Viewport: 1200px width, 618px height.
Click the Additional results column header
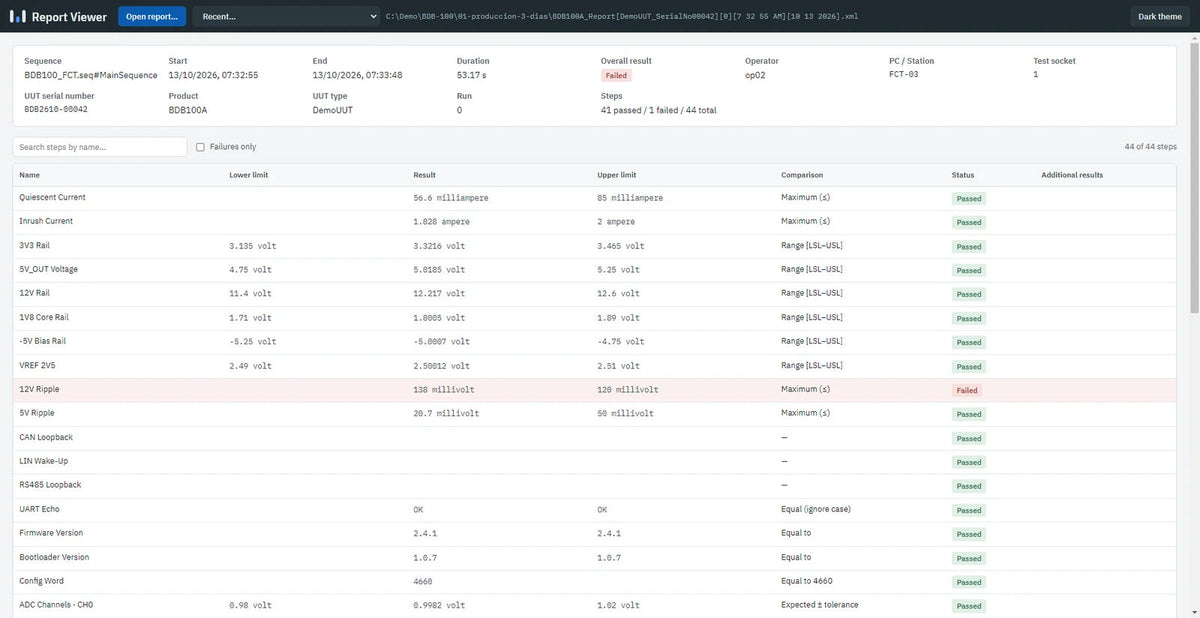tap(1072, 175)
